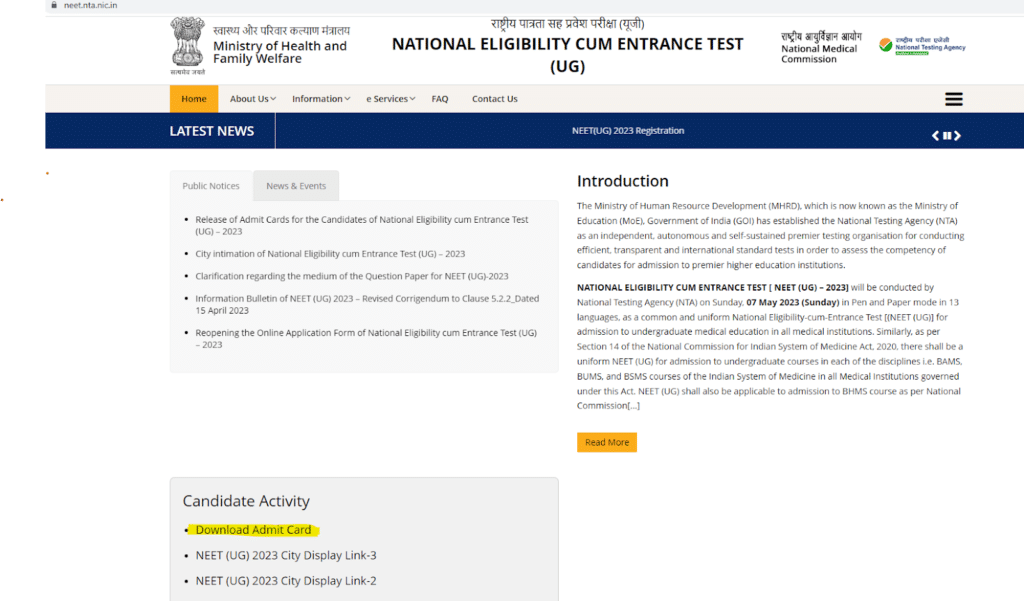Open the hamburger menu icon

(953, 99)
